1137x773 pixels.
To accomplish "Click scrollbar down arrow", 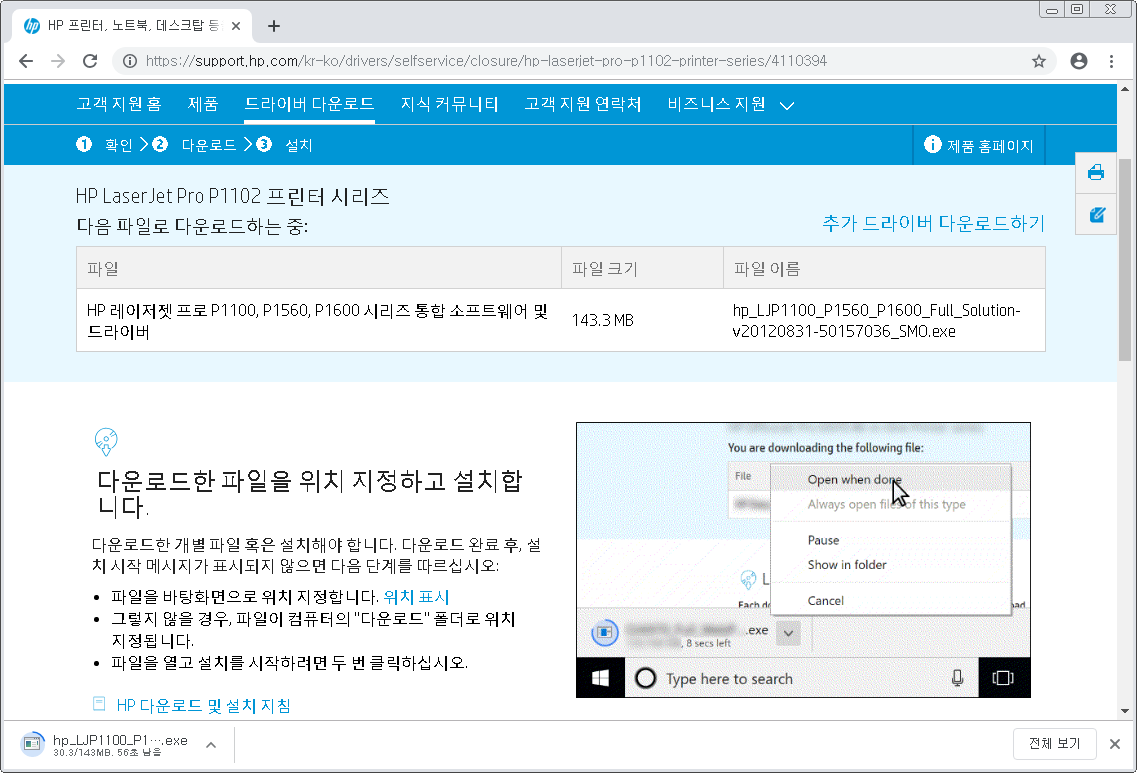I will (1125, 711).
